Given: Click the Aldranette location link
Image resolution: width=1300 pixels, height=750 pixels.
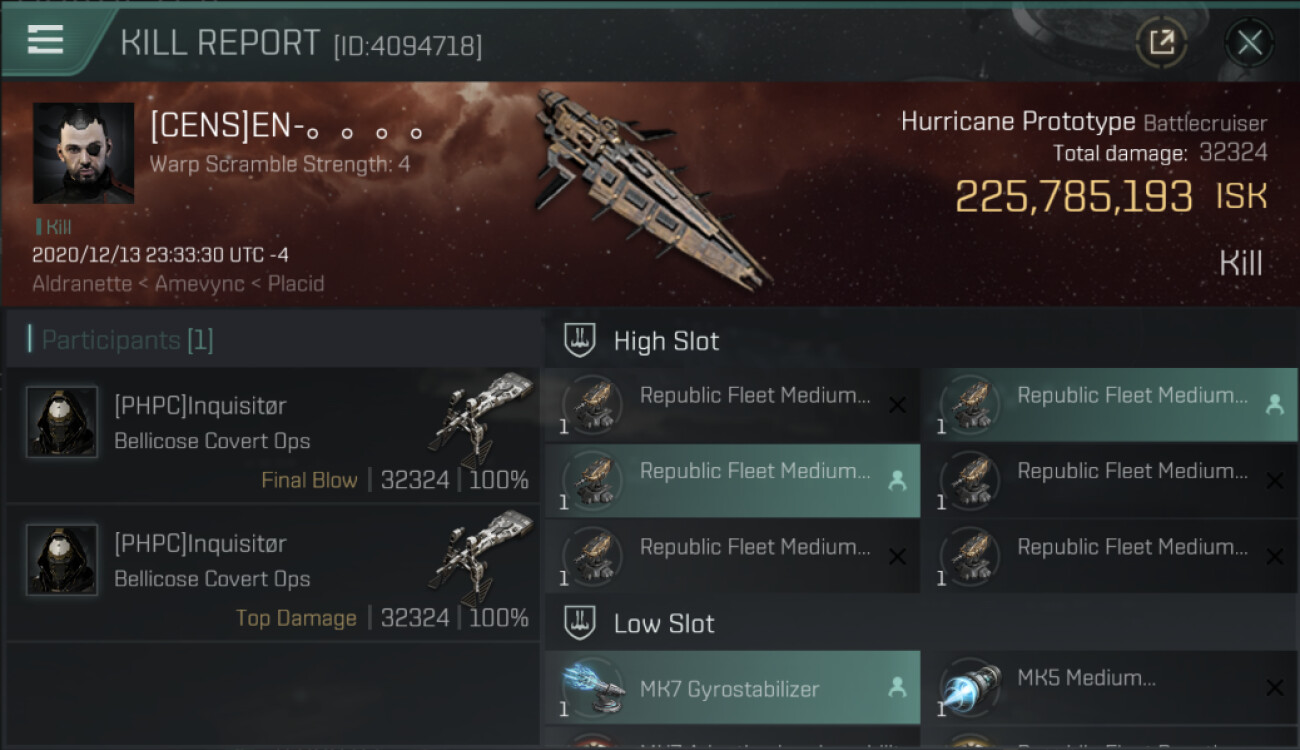Looking at the screenshot, I should (82, 284).
